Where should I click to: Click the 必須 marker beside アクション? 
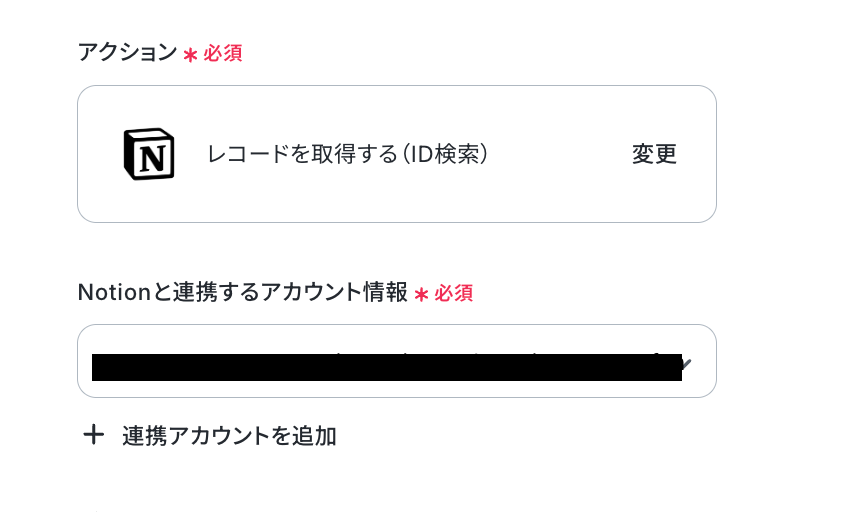tap(223, 53)
